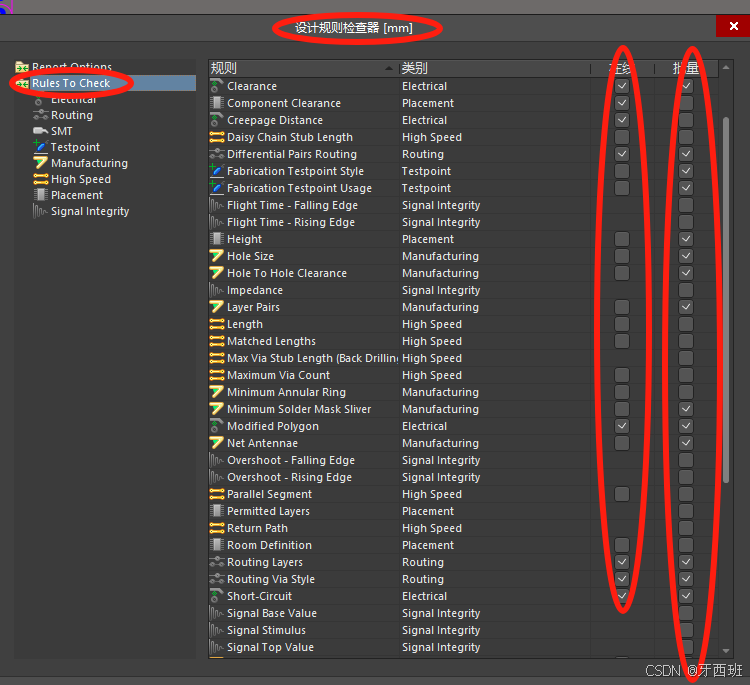Click the scroll down arrow of rules list
Screen dimensions: 750x685
pyautogui.click(x=726, y=651)
